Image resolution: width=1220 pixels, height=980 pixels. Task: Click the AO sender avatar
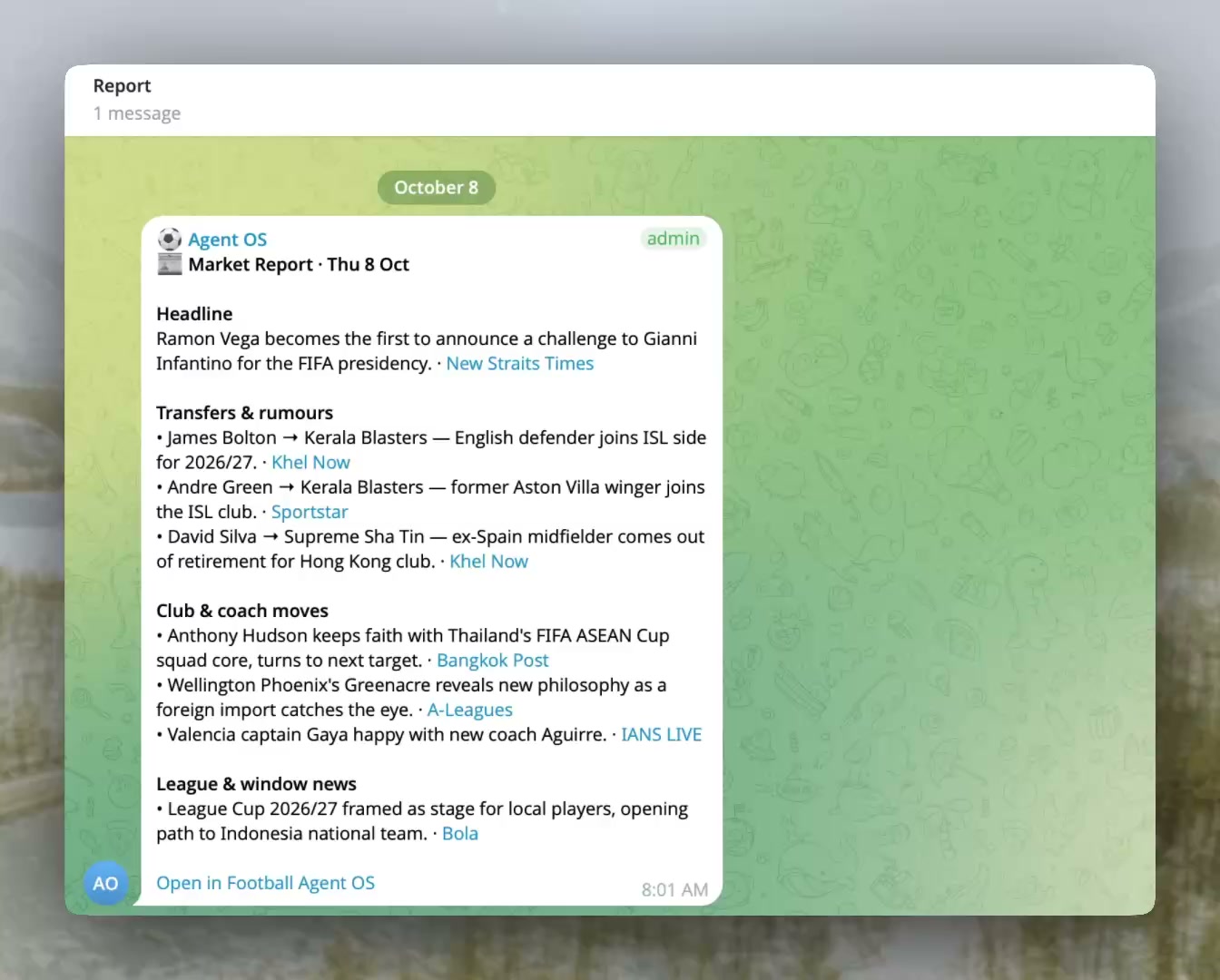(105, 883)
